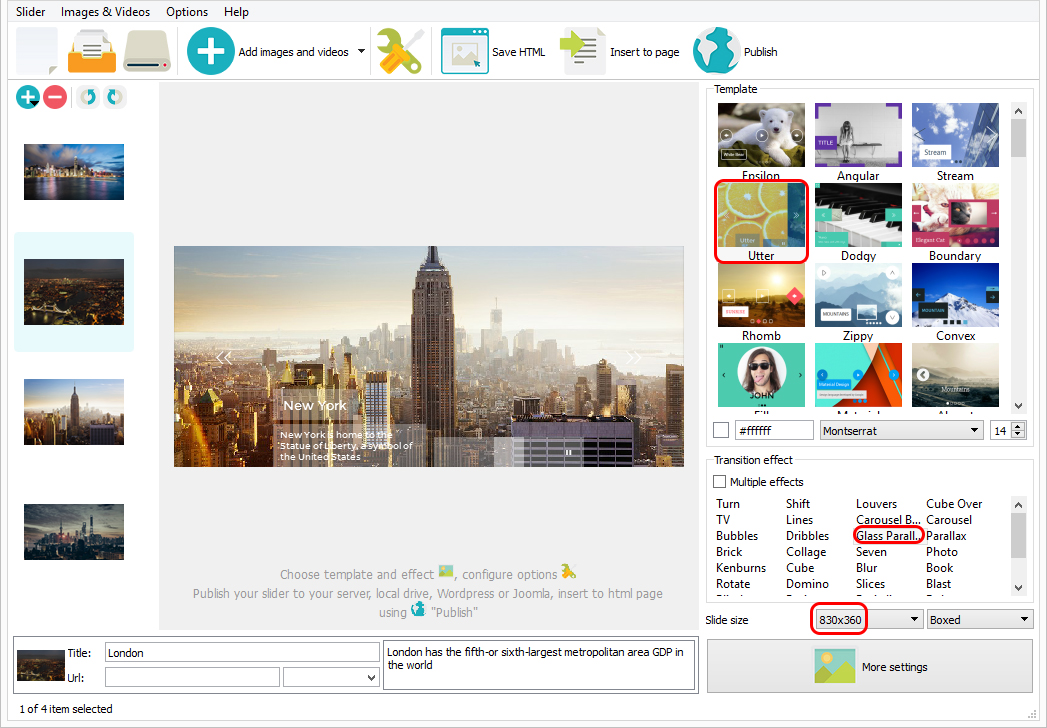
Task: Rotate the image counterclockwise
Action: 88,98
